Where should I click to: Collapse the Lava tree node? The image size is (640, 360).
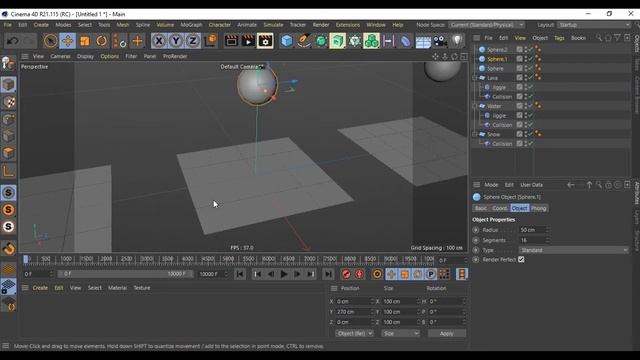point(475,78)
